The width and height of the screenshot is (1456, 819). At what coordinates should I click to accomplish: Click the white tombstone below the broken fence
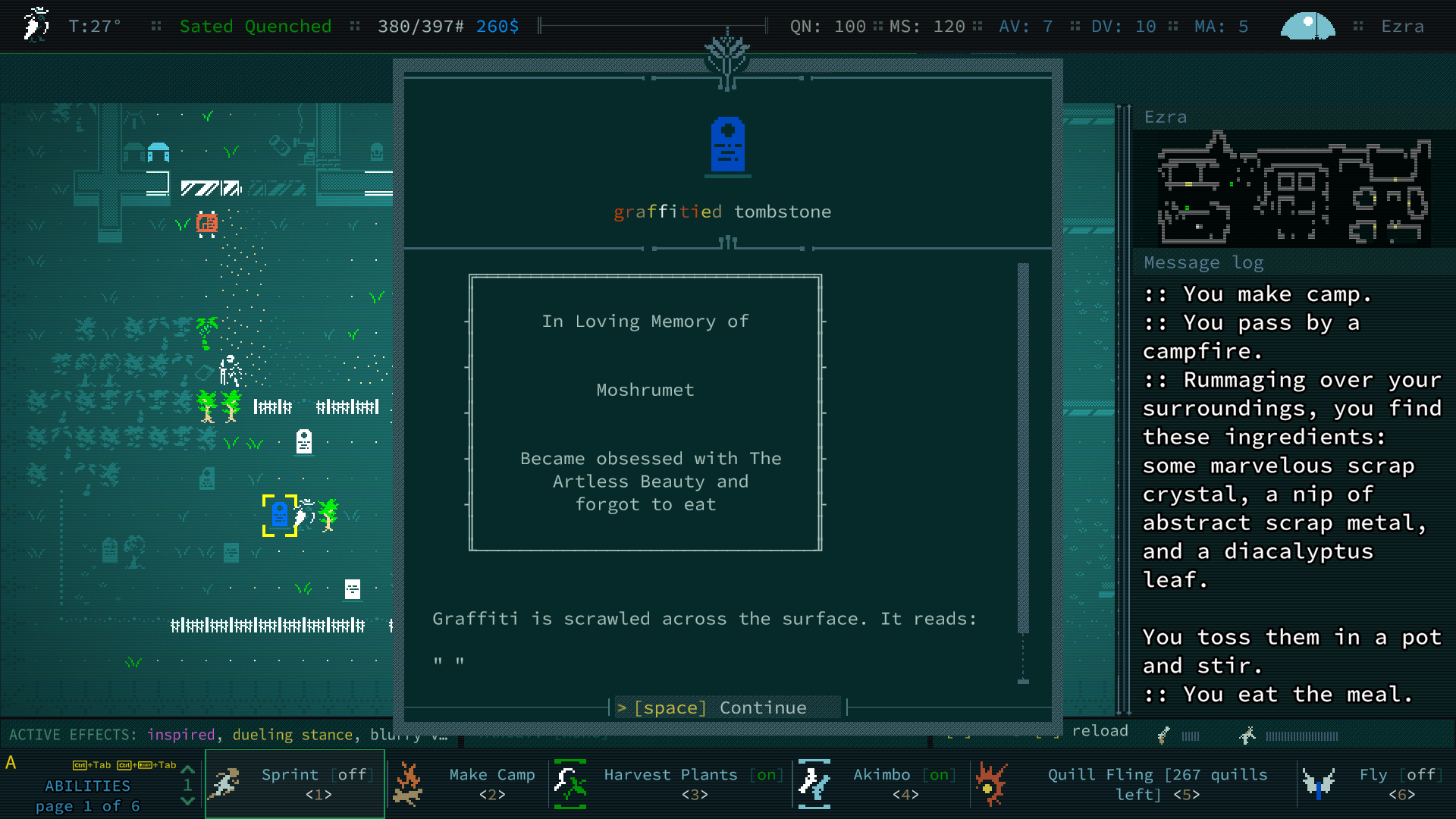click(304, 441)
